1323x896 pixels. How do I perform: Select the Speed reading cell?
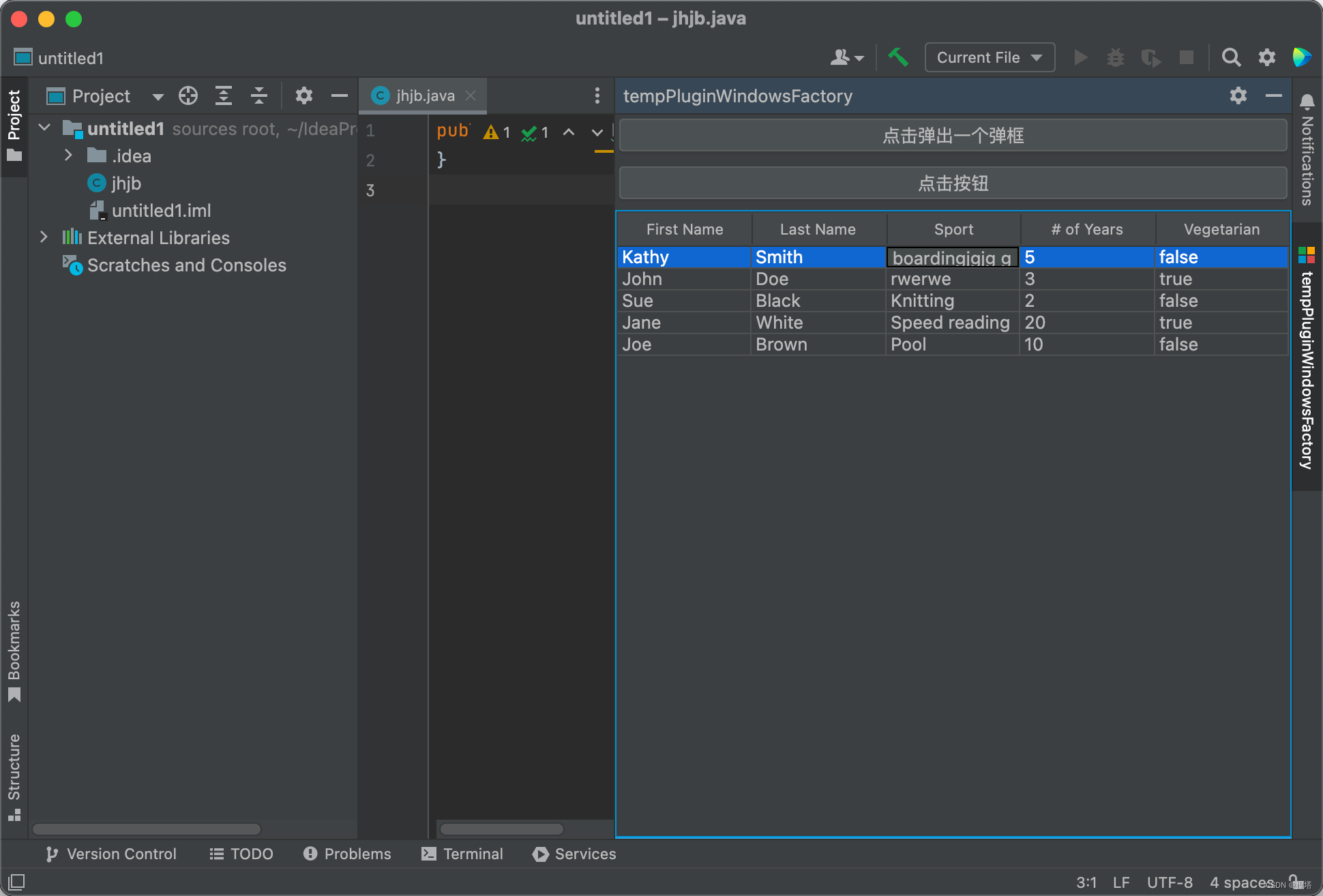click(x=953, y=323)
